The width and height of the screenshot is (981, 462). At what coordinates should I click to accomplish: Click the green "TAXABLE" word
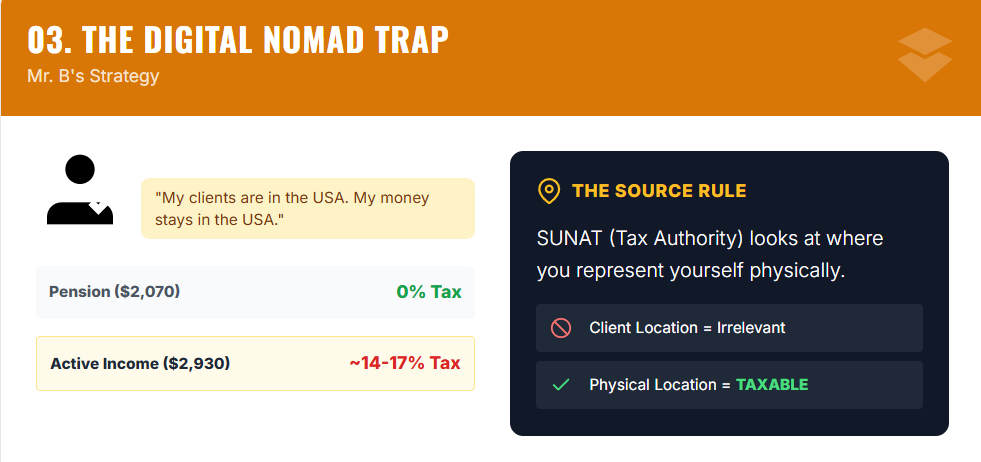[x=772, y=385]
